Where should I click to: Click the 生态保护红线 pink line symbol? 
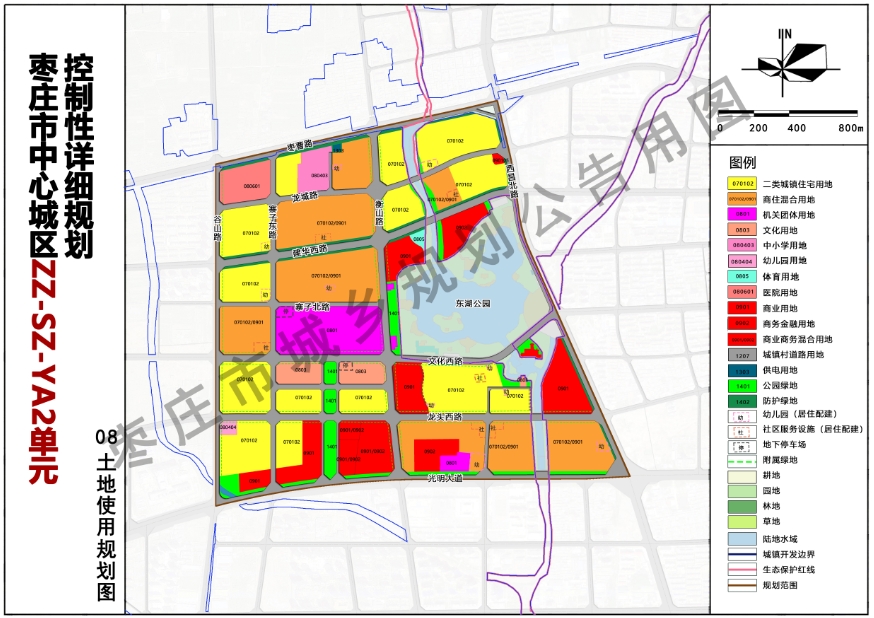click(x=741, y=570)
